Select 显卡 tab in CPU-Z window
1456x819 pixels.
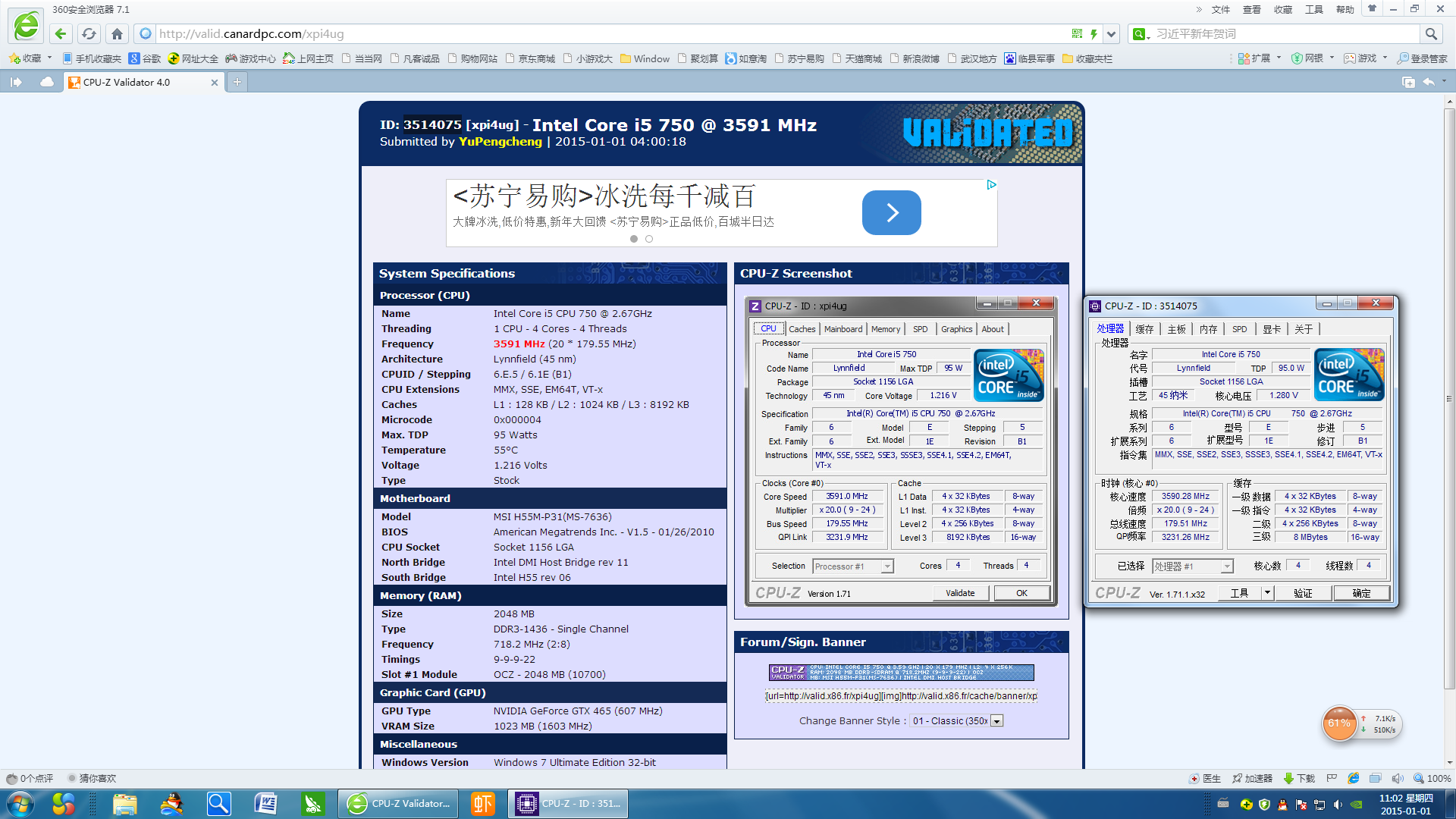(x=1271, y=329)
